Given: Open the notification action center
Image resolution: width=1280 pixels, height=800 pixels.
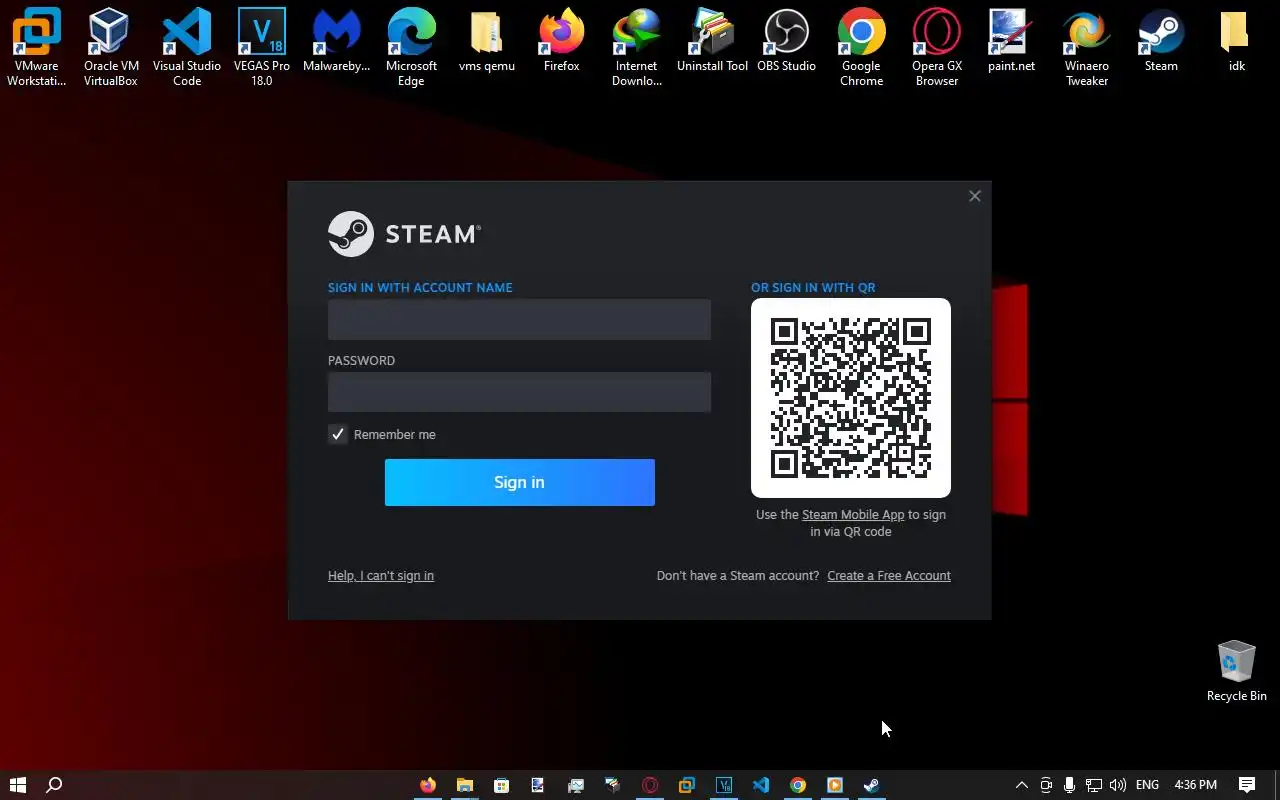Looking at the screenshot, I should point(1247,785).
